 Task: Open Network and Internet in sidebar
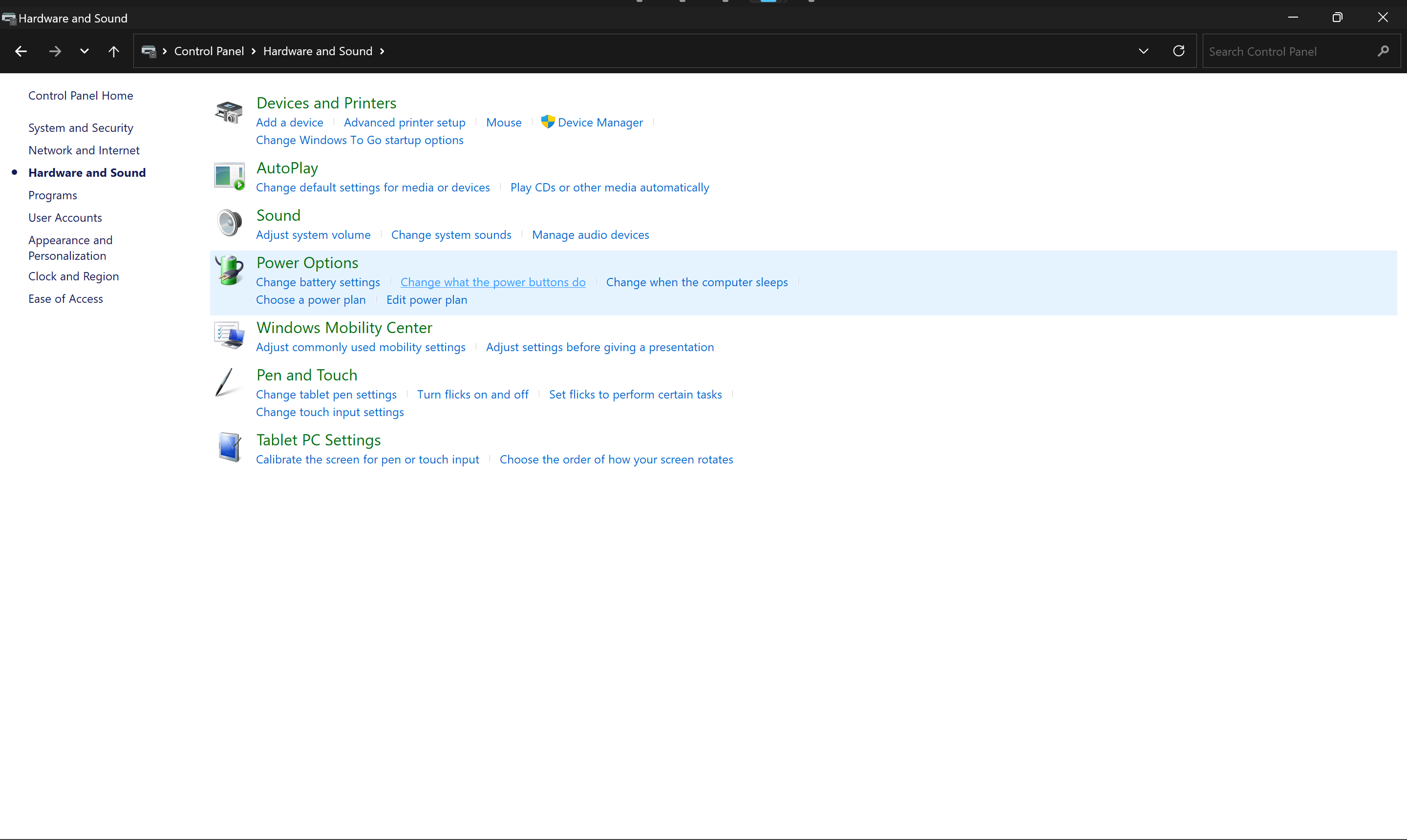tap(84, 150)
